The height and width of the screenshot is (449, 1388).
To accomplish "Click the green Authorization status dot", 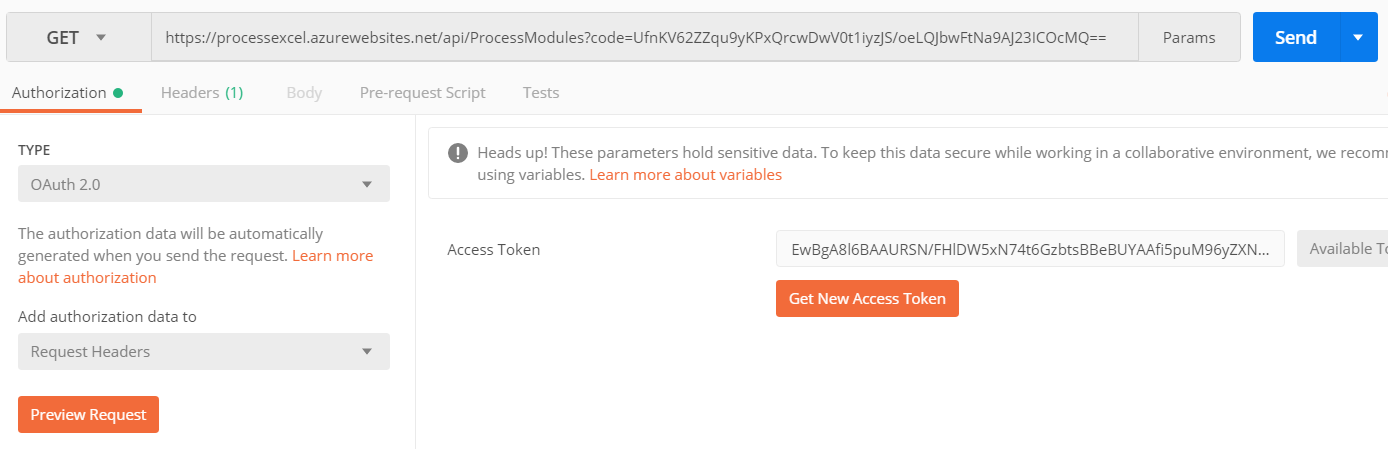I will (x=118, y=93).
